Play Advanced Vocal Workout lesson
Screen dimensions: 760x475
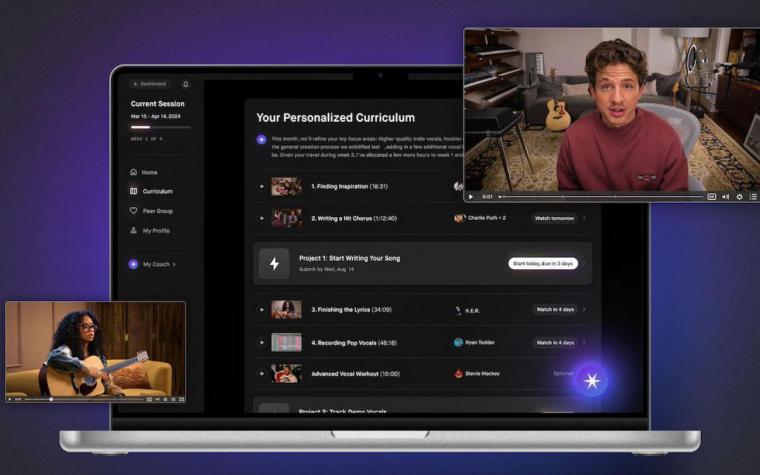(262, 373)
